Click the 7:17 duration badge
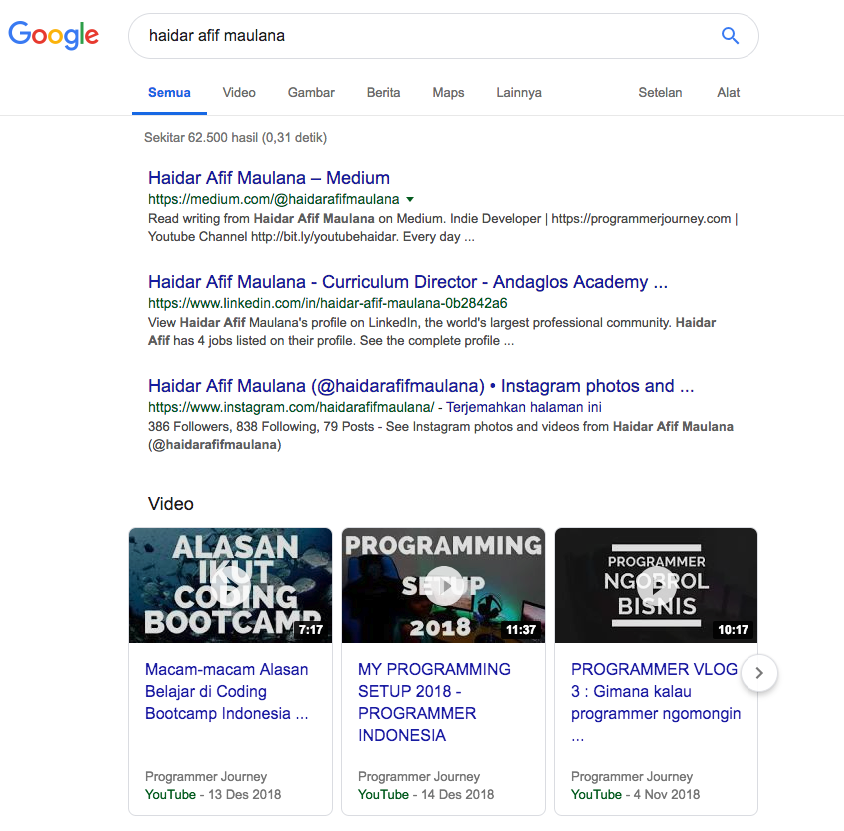 point(311,629)
